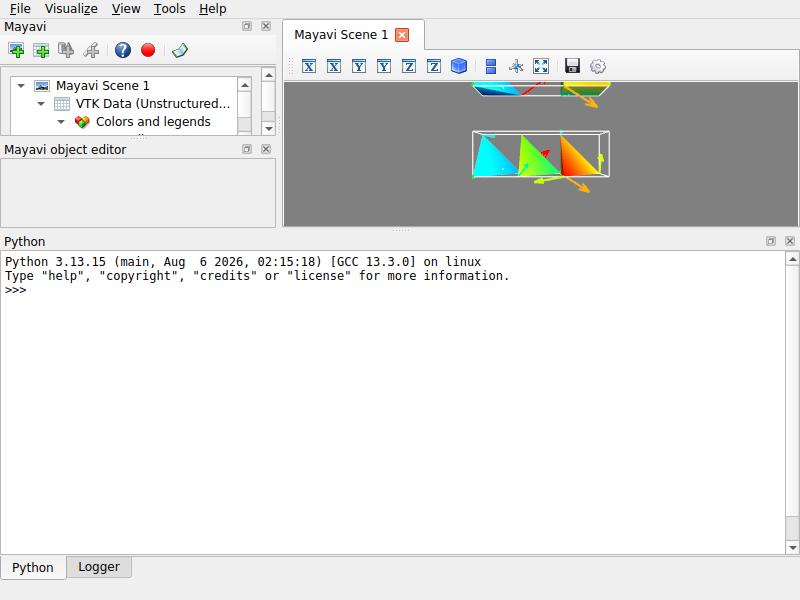Select Mayavi Scene 1 in the tree
The image size is (800, 600).
pyautogui.click(x=103, y=86)
